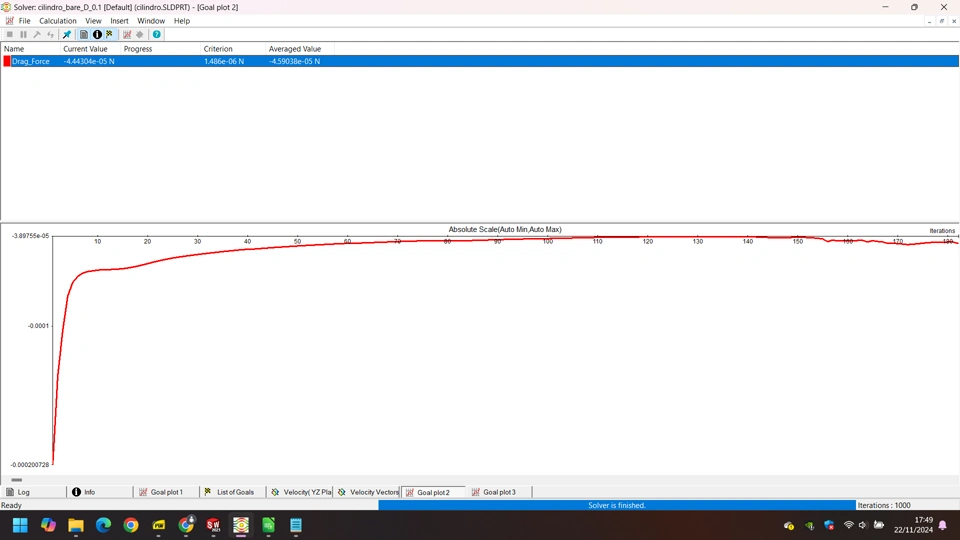The image size is (960, 540).
Task: Click the Ready status bar text
Action: 11,505
